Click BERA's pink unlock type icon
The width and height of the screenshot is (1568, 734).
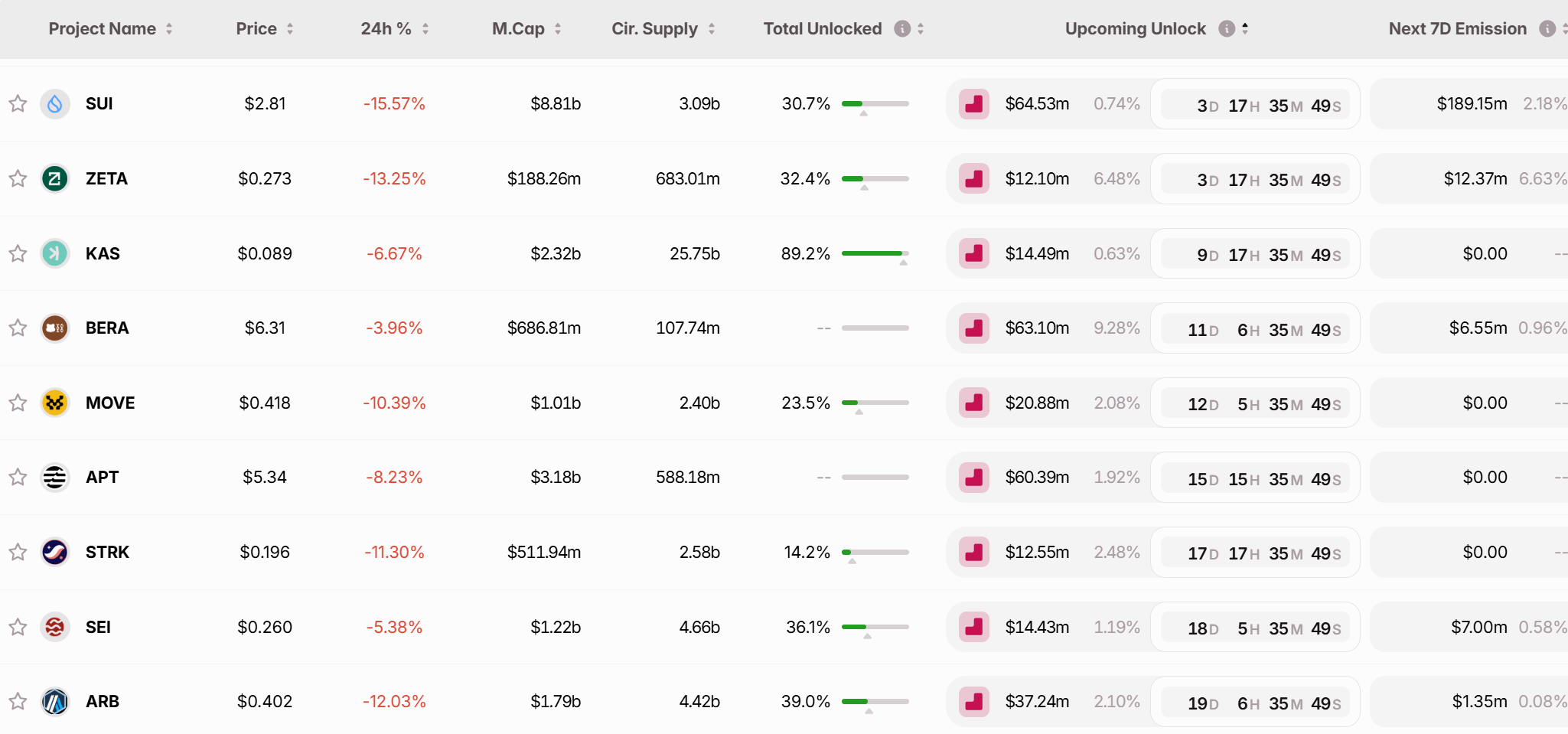click(x=974, y=328)
